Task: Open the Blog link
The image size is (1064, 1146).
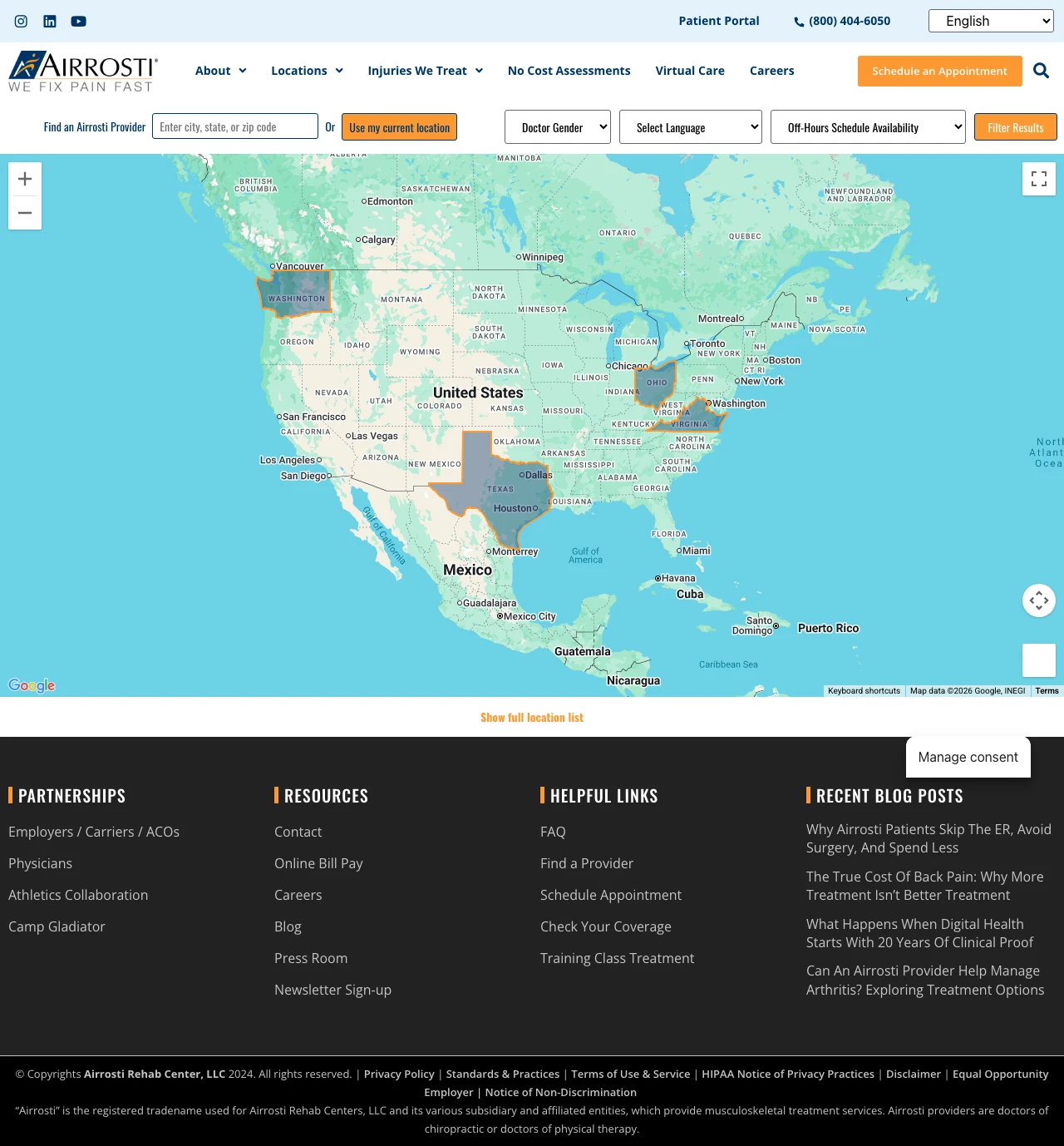Action: (288, 926)
